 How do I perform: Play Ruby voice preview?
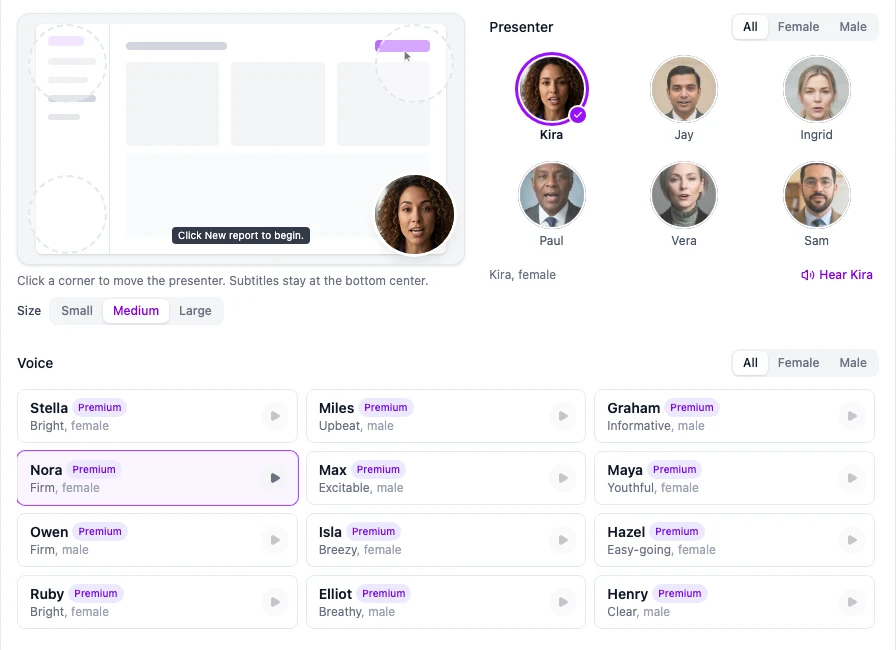click(275, 601)
